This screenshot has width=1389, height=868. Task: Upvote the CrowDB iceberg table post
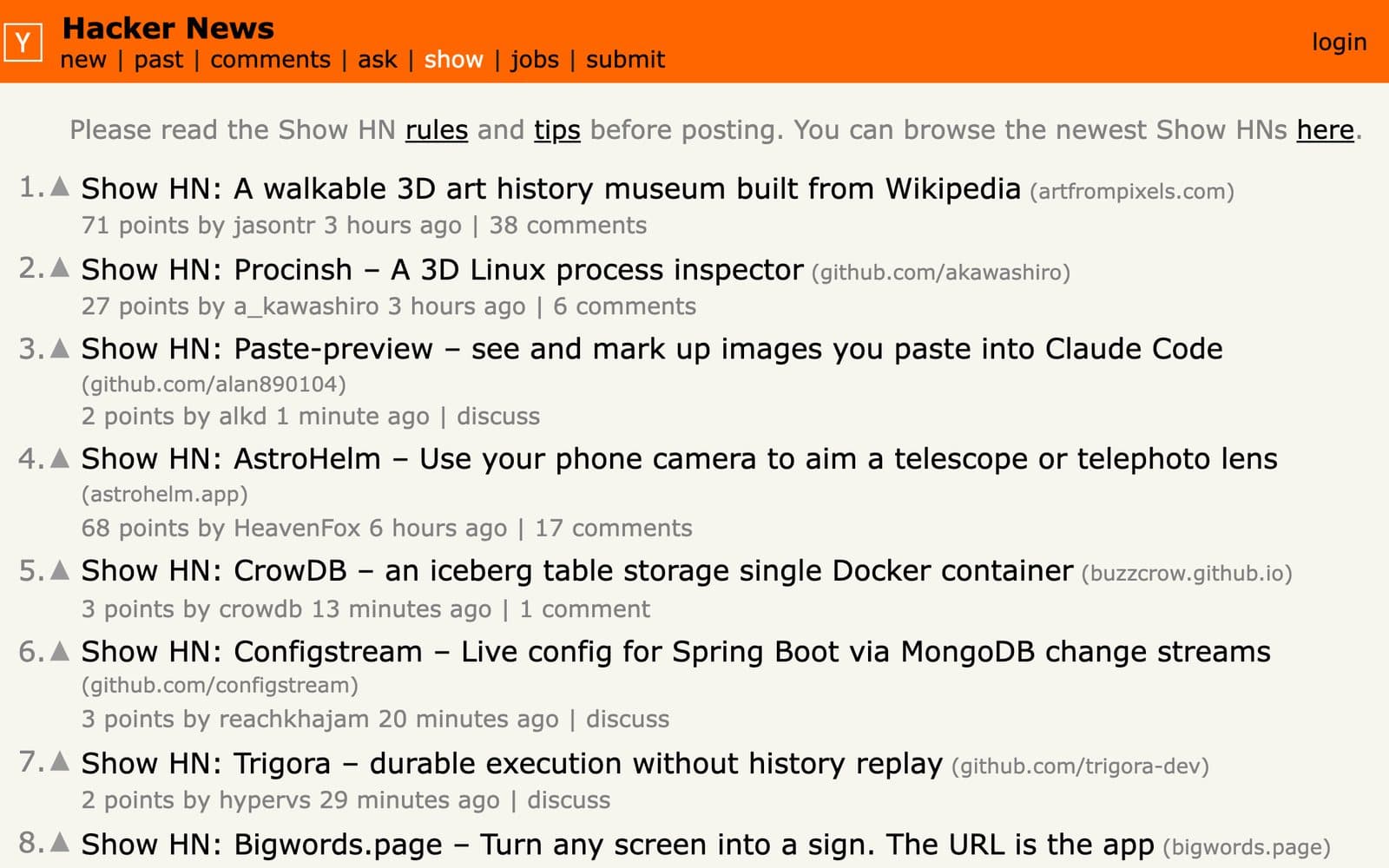coord(60,569)
